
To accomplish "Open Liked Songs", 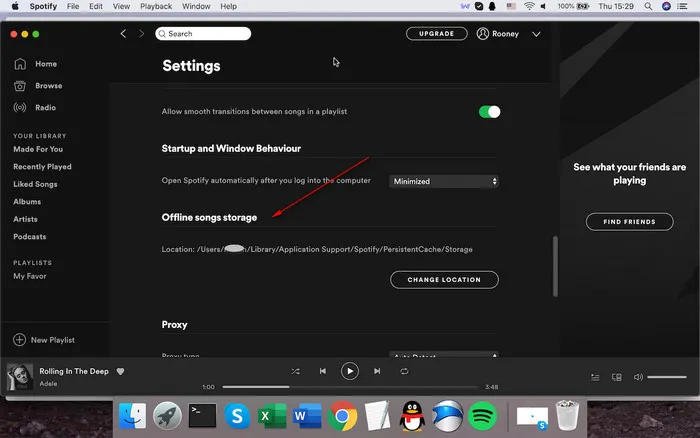I will click(35, 184).
